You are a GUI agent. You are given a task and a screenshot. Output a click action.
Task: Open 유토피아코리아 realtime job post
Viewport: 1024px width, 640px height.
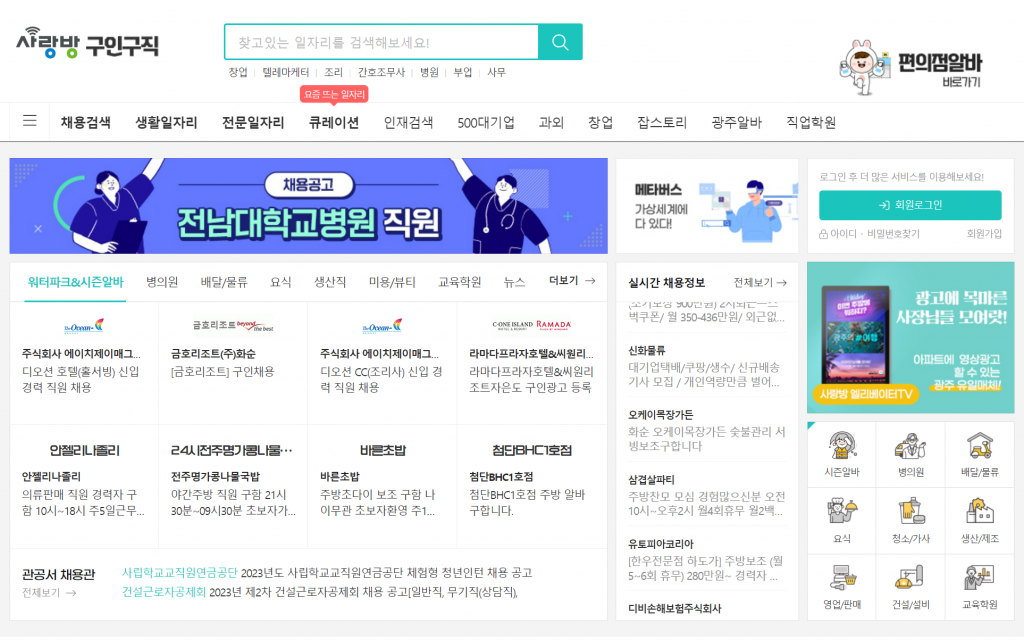707,560
